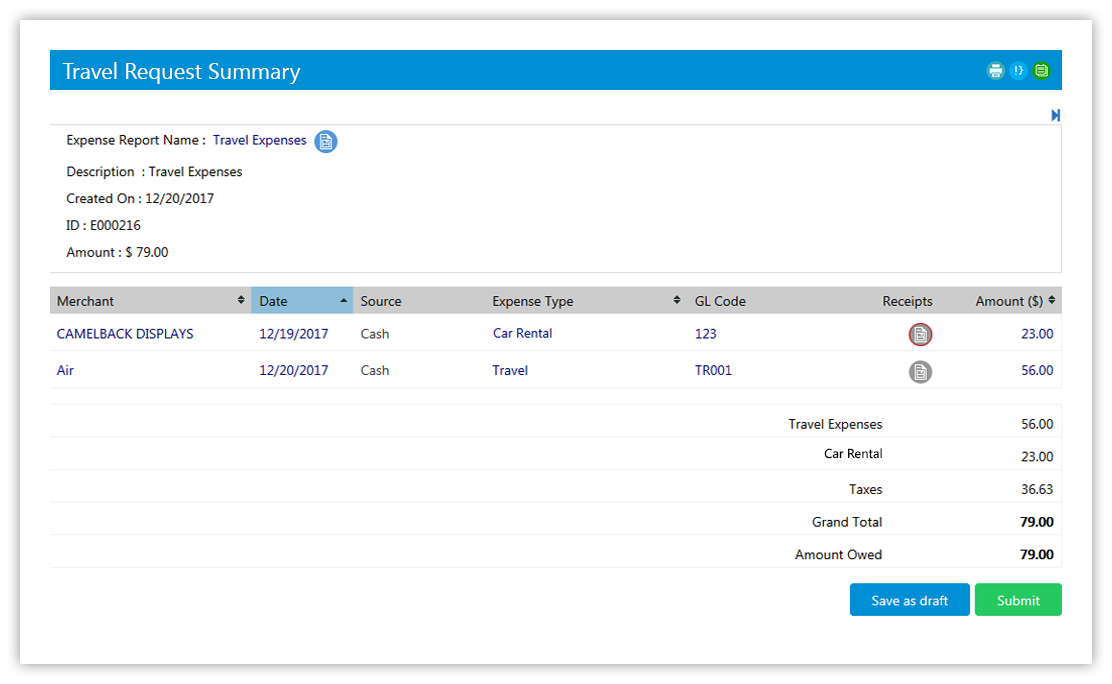The width and height of the screenshot is (1112, 684).
Task: Click the green notes icon in the header
Action: coord(1042,71)
